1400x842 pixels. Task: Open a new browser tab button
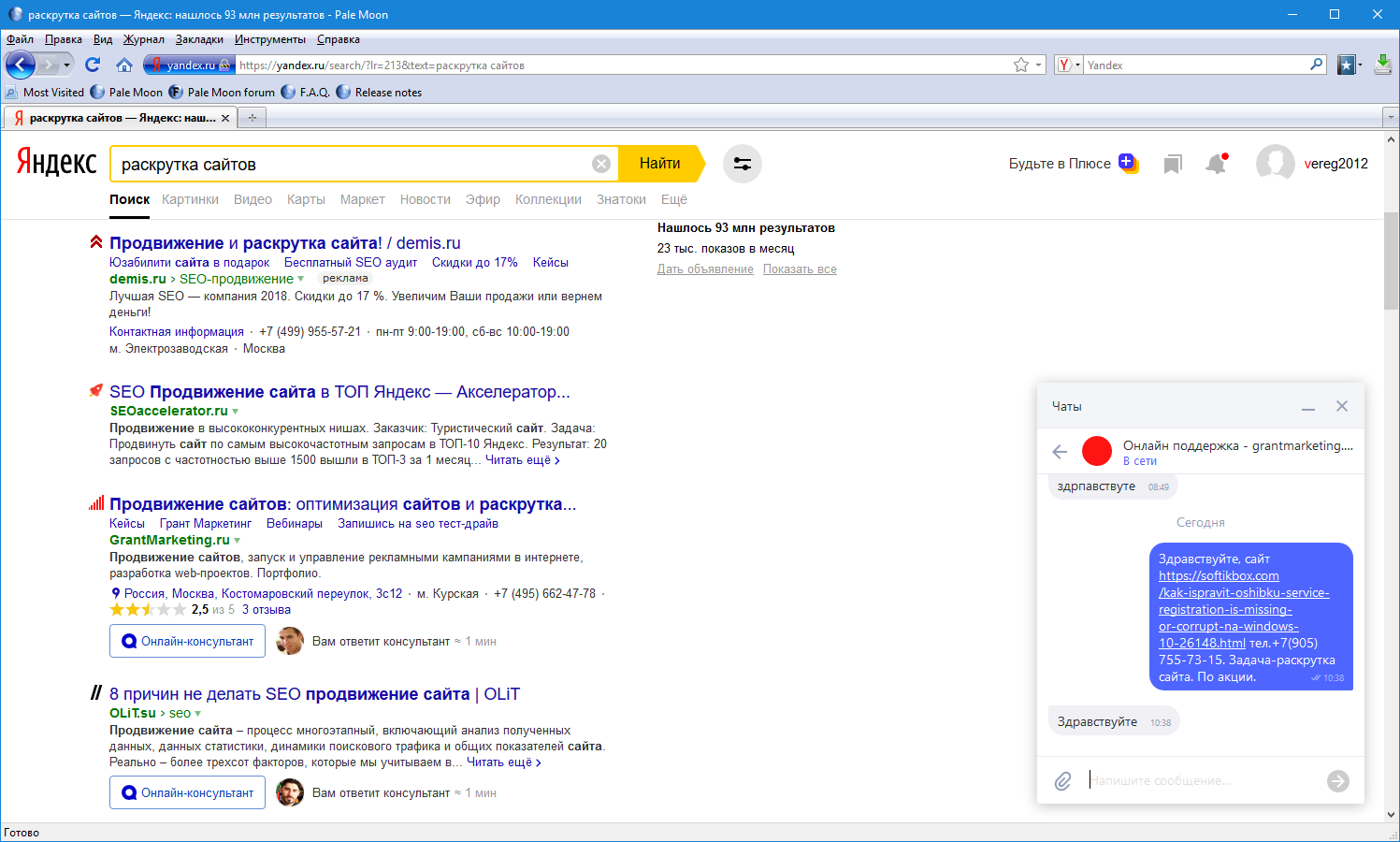(x=252, y=118)
